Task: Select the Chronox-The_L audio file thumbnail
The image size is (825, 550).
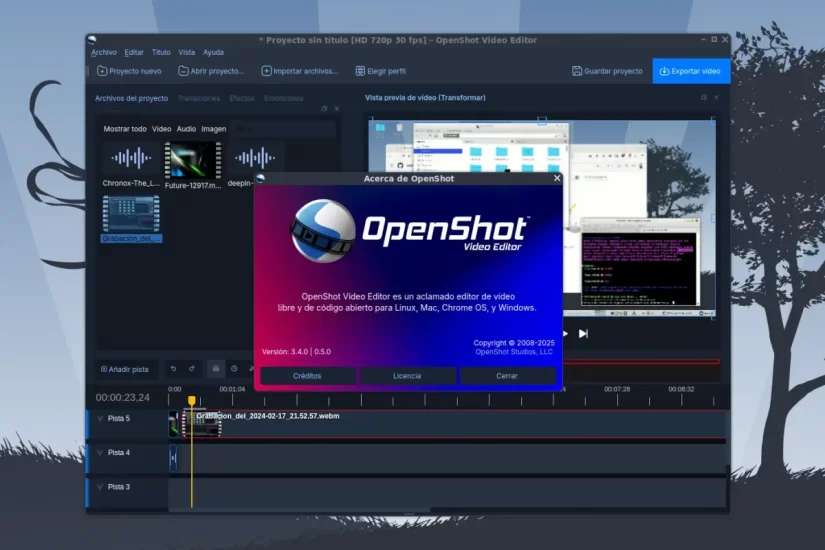Action: [x=131, y=164]
